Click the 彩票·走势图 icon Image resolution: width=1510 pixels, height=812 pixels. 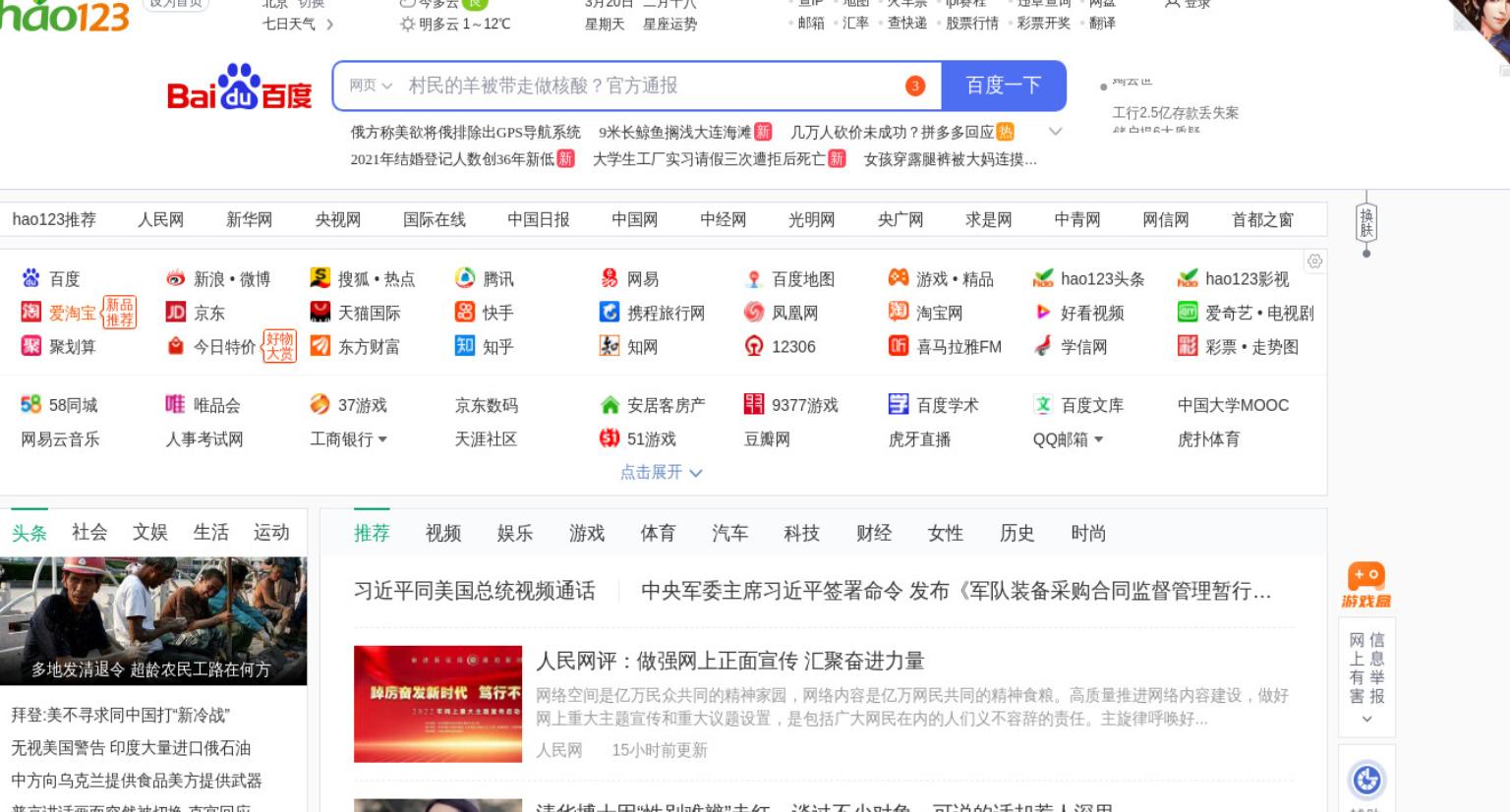tap(1188, 345)
